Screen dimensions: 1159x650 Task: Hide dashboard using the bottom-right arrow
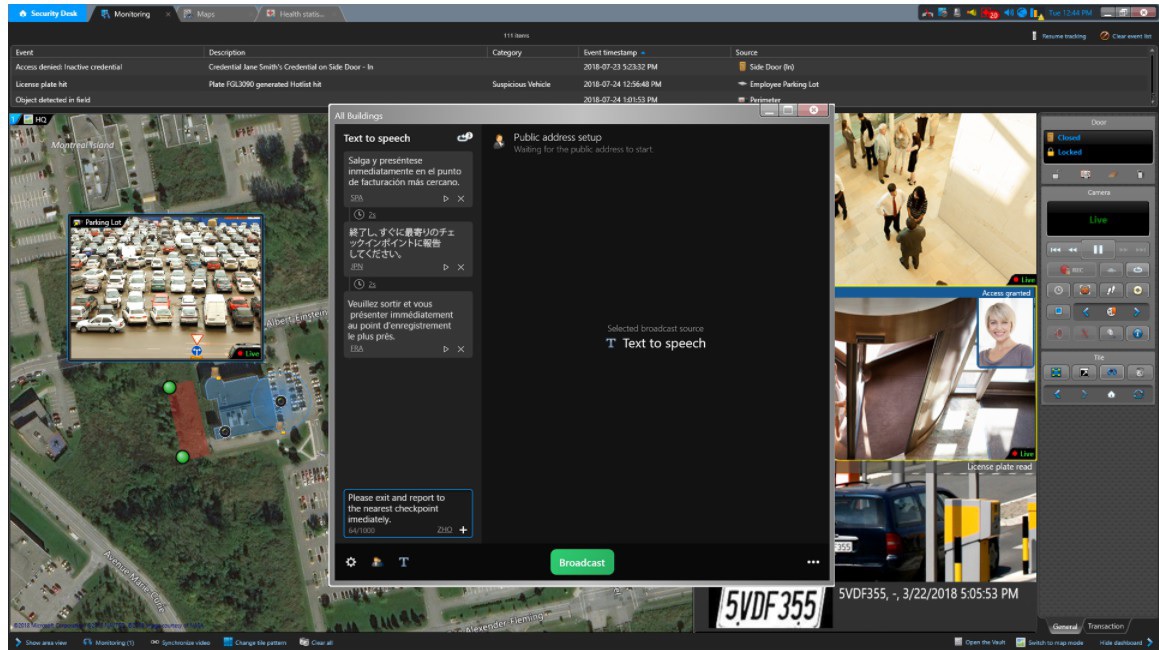(1149, 642)
